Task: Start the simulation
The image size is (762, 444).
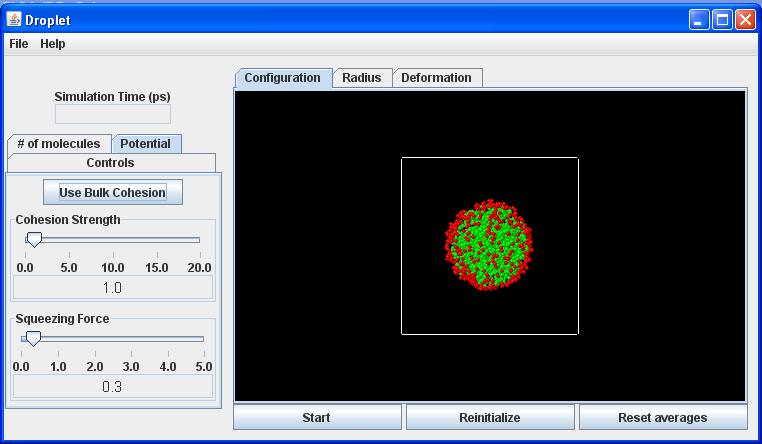Action: [317, 417]
